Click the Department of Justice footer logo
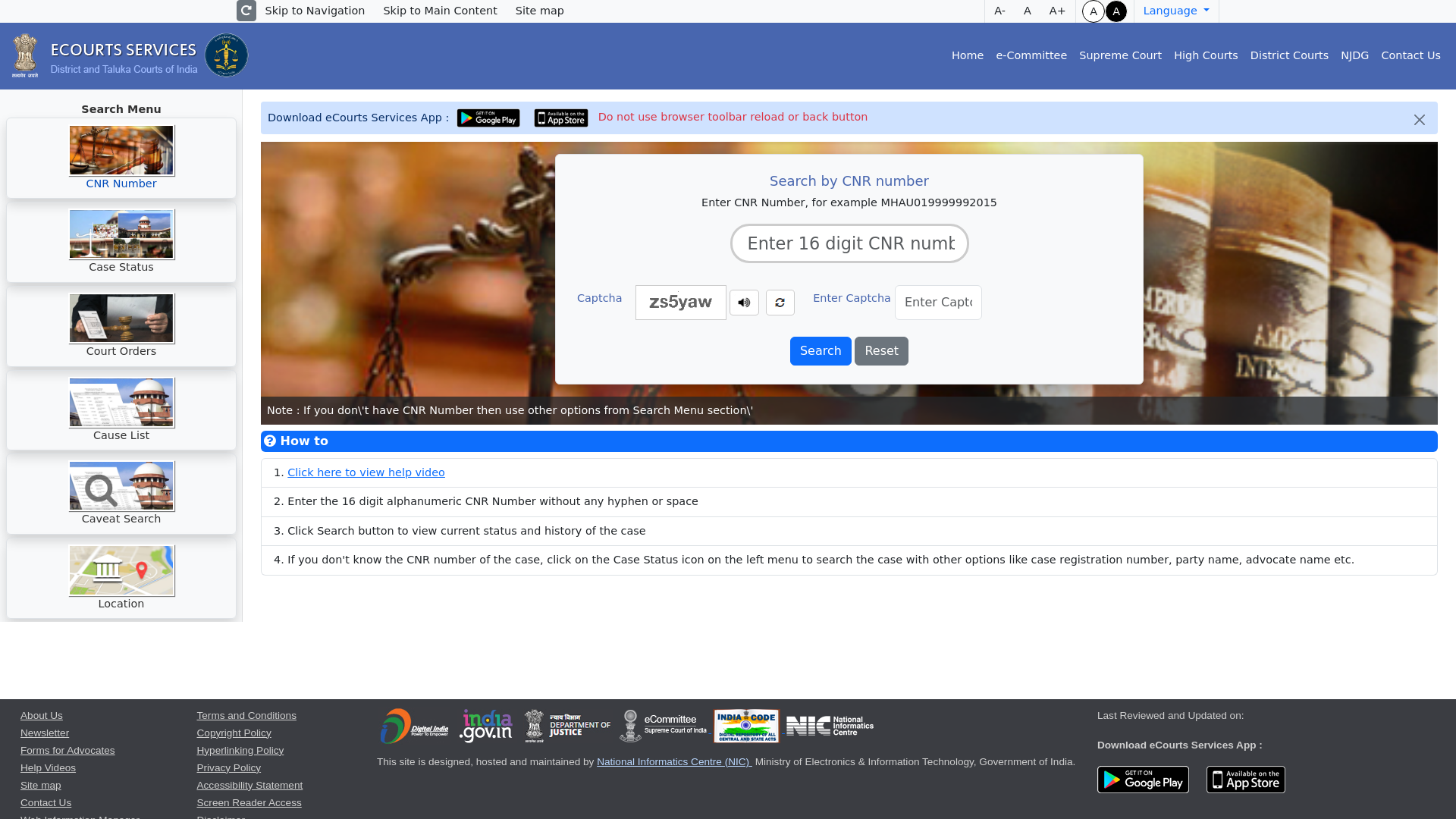 coord(567,726)
